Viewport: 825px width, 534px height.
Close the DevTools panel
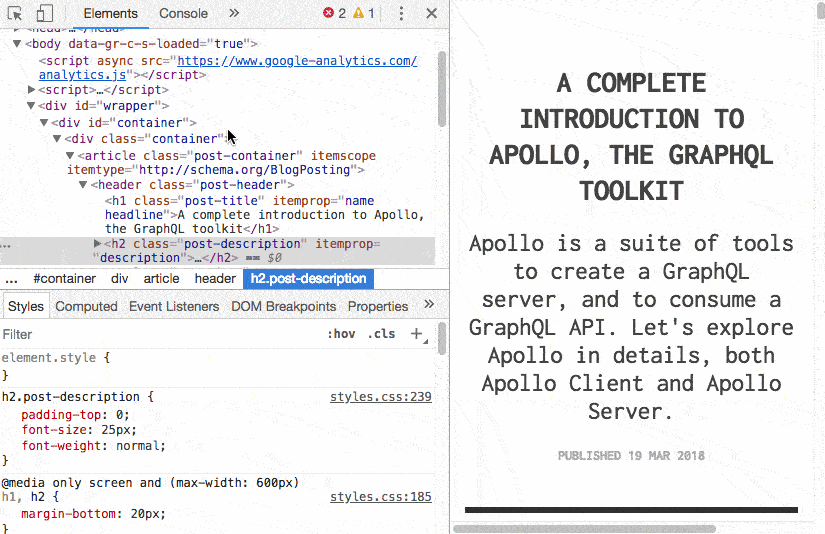point(431,14)
